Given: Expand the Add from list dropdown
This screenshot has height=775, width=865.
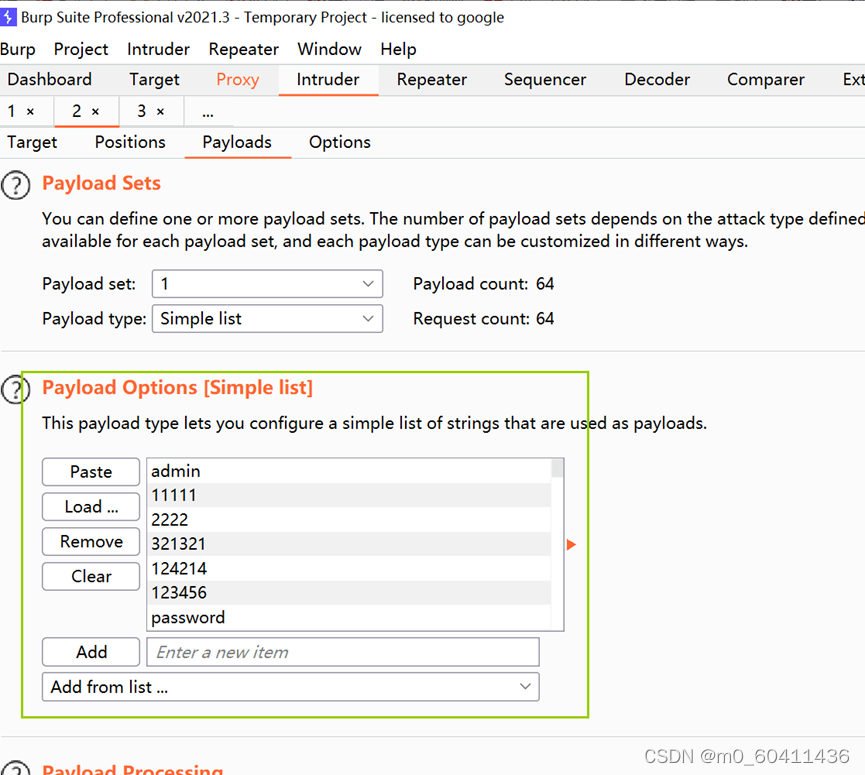Looking at the screenshot, I should 291,687.
